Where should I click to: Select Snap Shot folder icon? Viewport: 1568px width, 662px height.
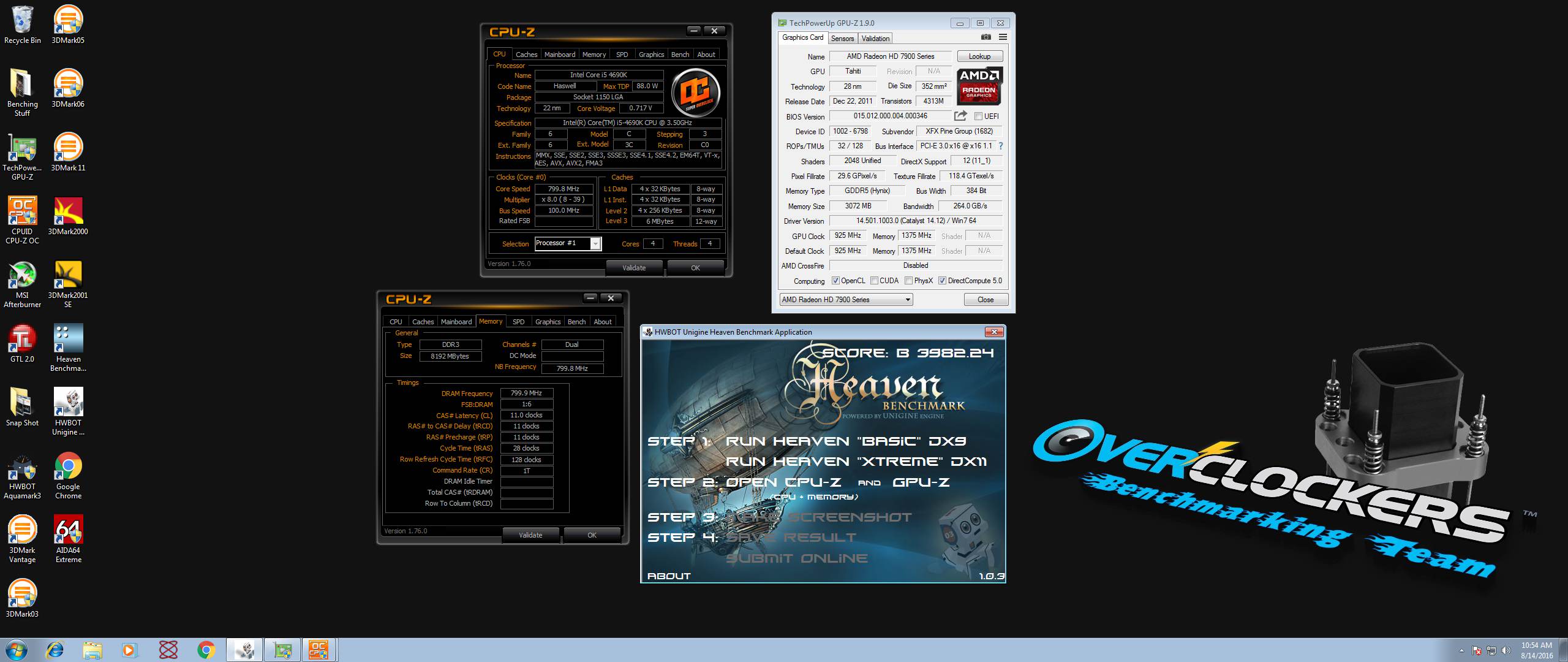(x=22, y=407)
